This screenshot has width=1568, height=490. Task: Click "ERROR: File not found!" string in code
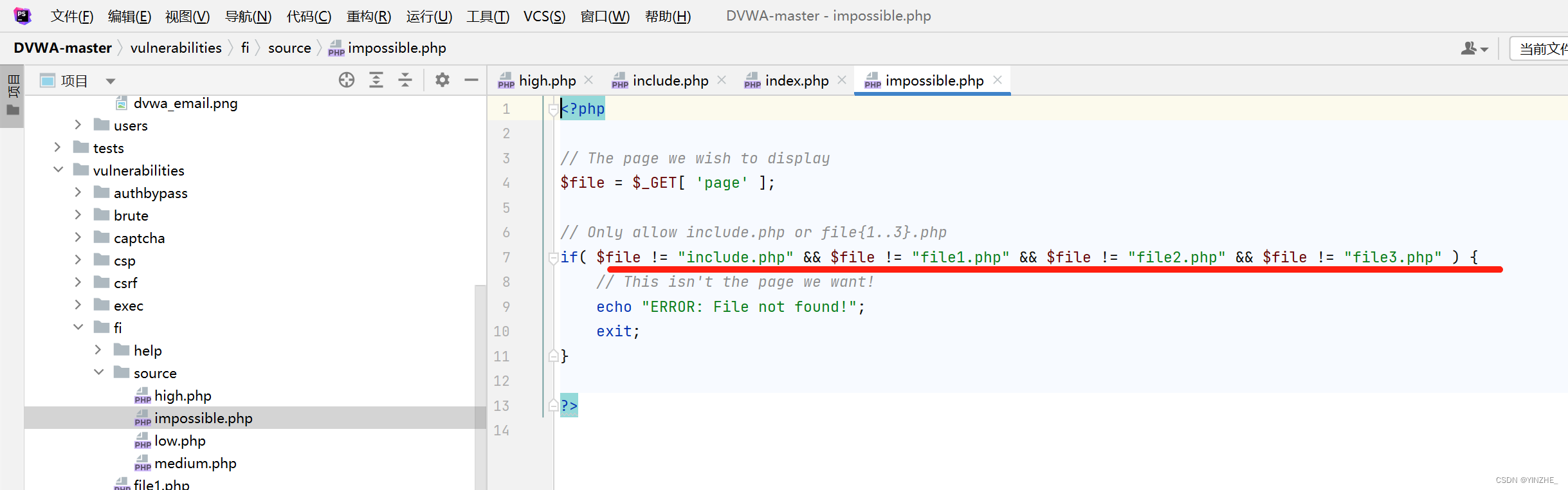[749, 307]
